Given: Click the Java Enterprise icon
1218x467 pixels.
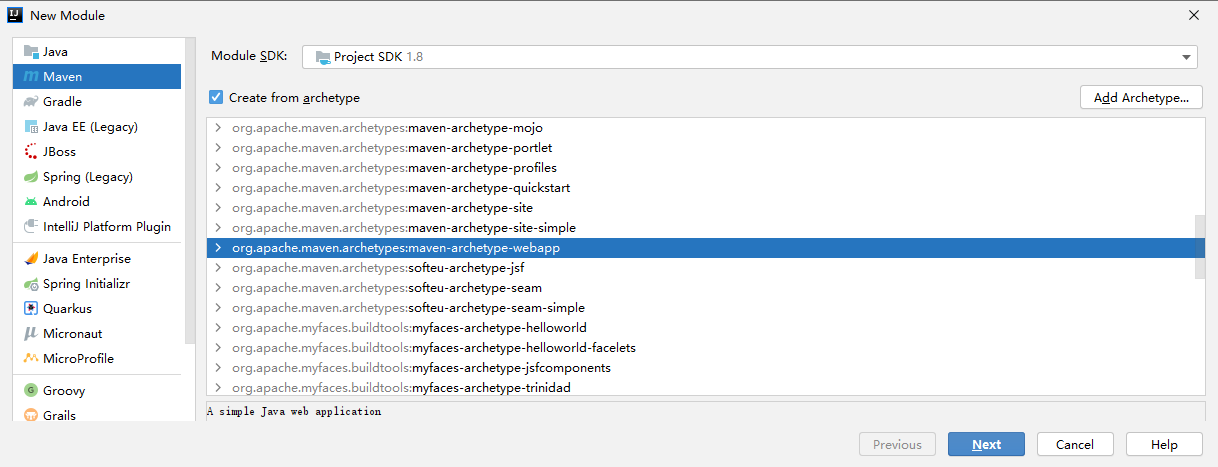Looking at the screenshot, I should point(31,259).
